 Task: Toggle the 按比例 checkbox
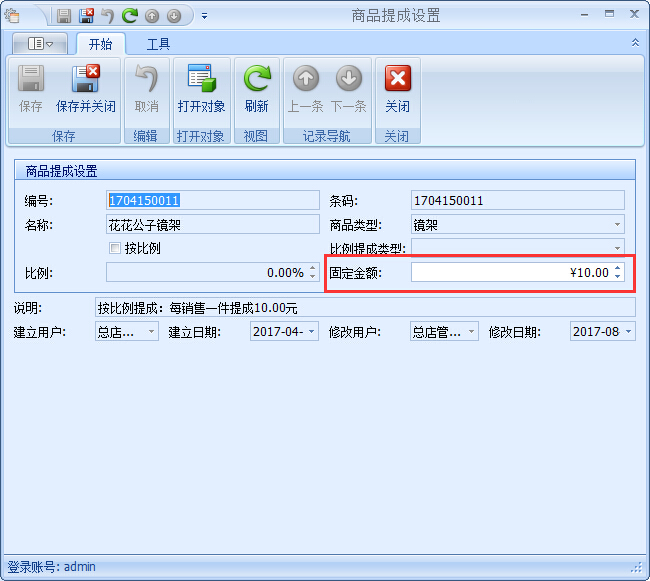tap(115, 248)
